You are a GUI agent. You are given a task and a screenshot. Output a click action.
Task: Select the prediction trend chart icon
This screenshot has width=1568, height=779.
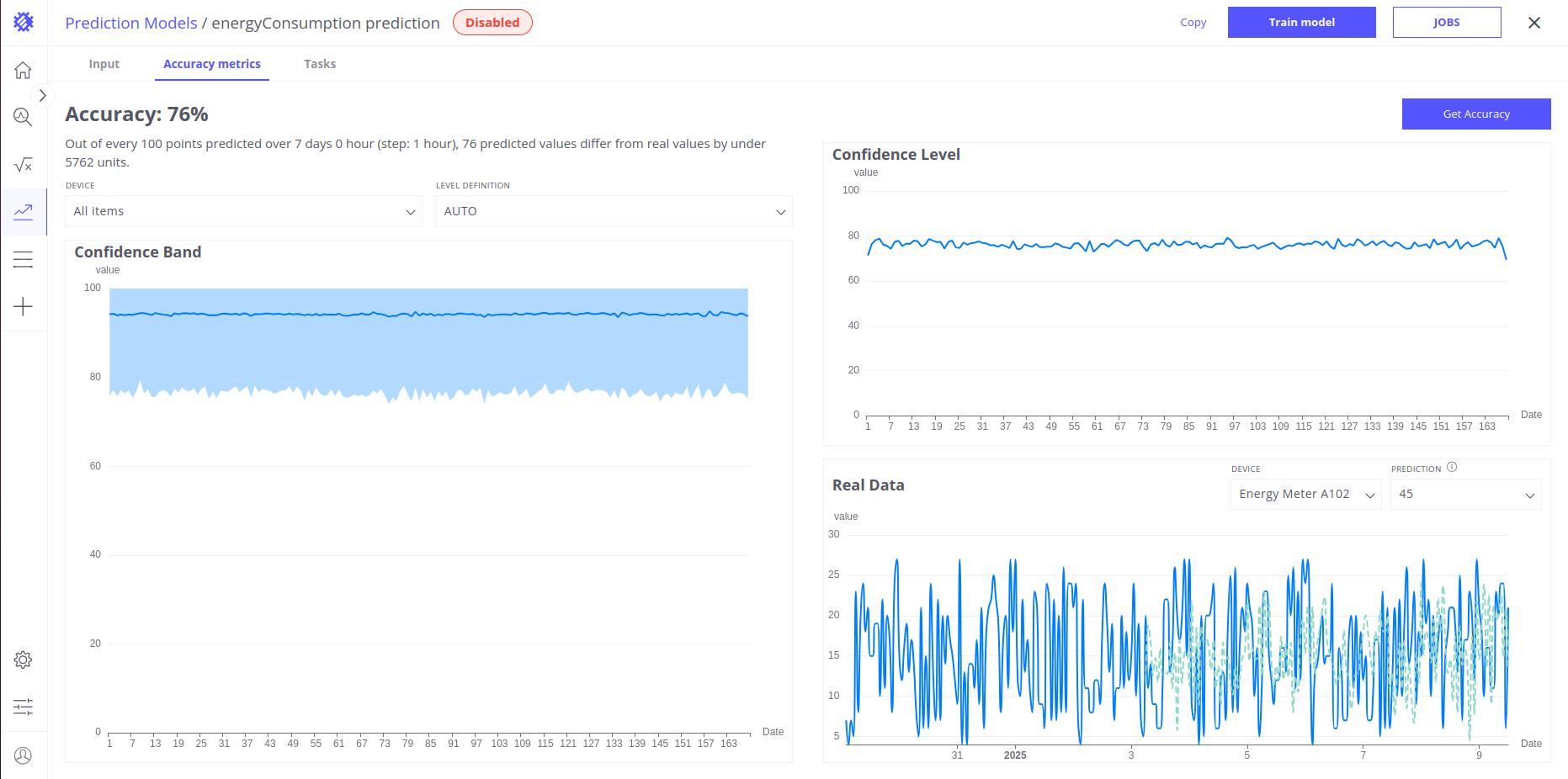coord(23,212)
